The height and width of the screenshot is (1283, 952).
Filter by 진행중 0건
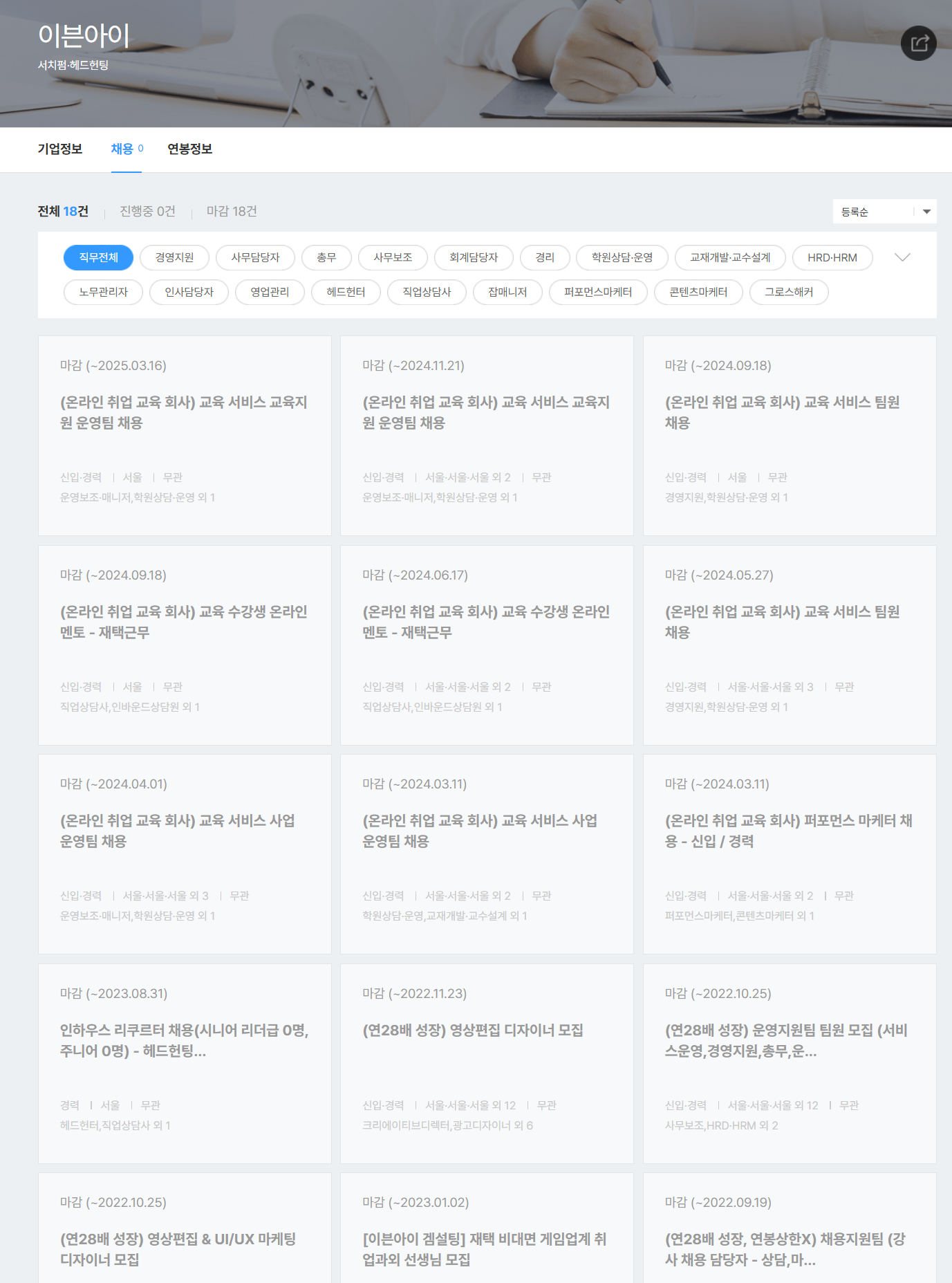pos(147,211)
